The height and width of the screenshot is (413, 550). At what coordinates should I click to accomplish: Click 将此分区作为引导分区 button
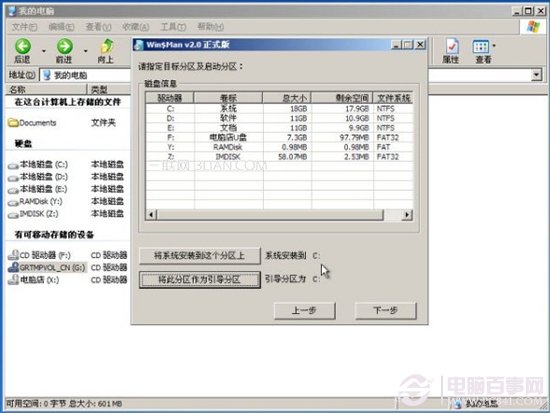pos(200,280)
